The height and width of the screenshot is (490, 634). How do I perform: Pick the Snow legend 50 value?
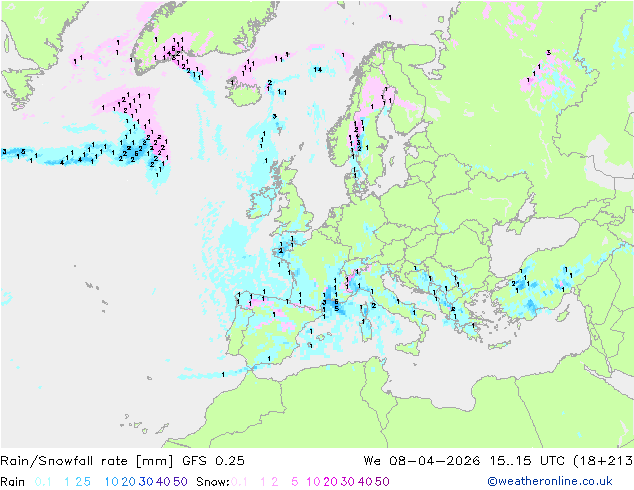[x=382, y=482]
